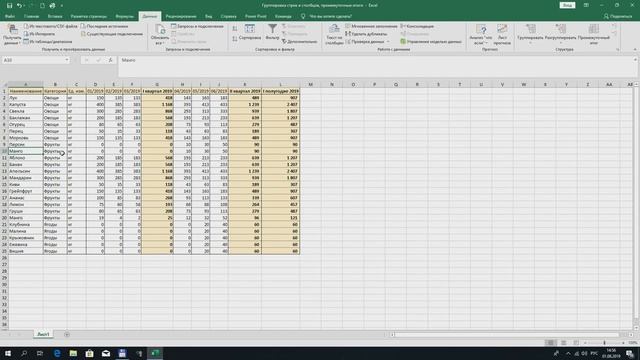This screenshot has width=640, height=360.
Task: Open the Power Pivot tab
Action: 256,16
